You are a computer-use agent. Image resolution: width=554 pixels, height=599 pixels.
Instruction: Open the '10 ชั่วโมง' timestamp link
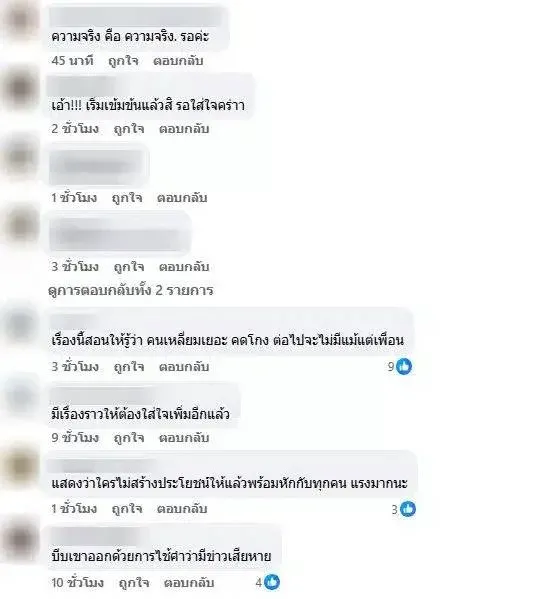point(77,583)
